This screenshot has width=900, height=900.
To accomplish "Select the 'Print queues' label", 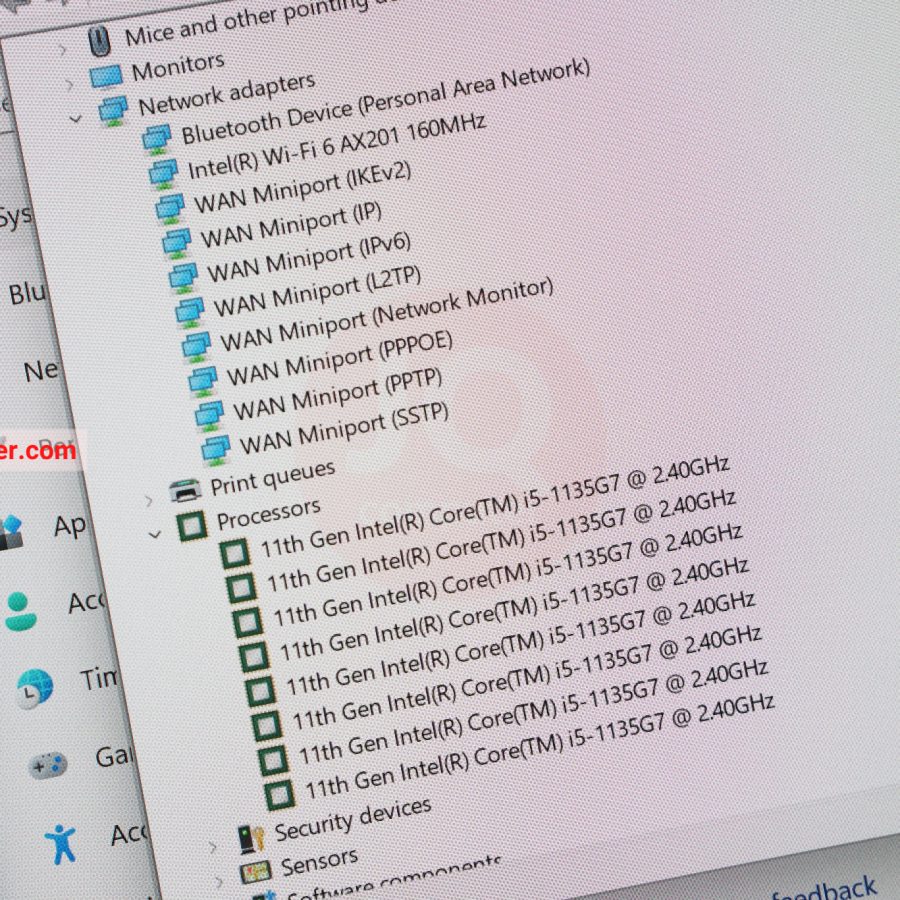I will 273,478.
